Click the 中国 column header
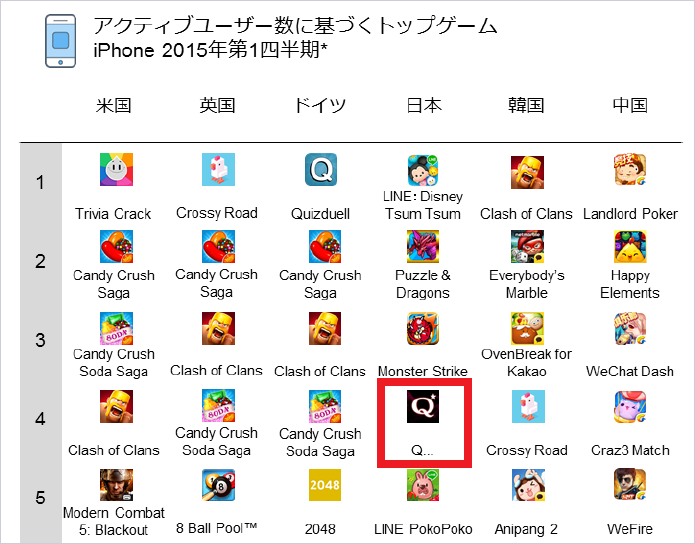This screenshot has width=695, height=544. [x=630, y=106]
